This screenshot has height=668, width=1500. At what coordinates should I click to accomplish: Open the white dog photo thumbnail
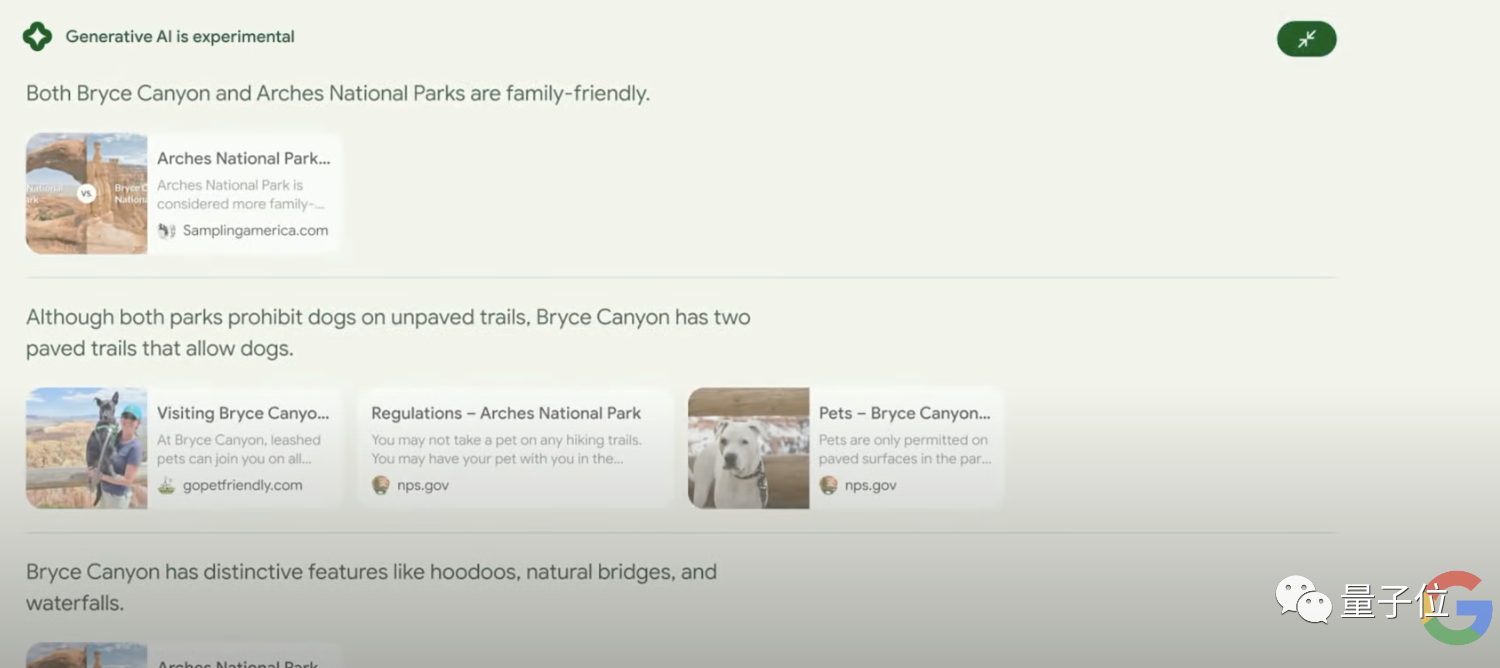(x=749, y=448)
